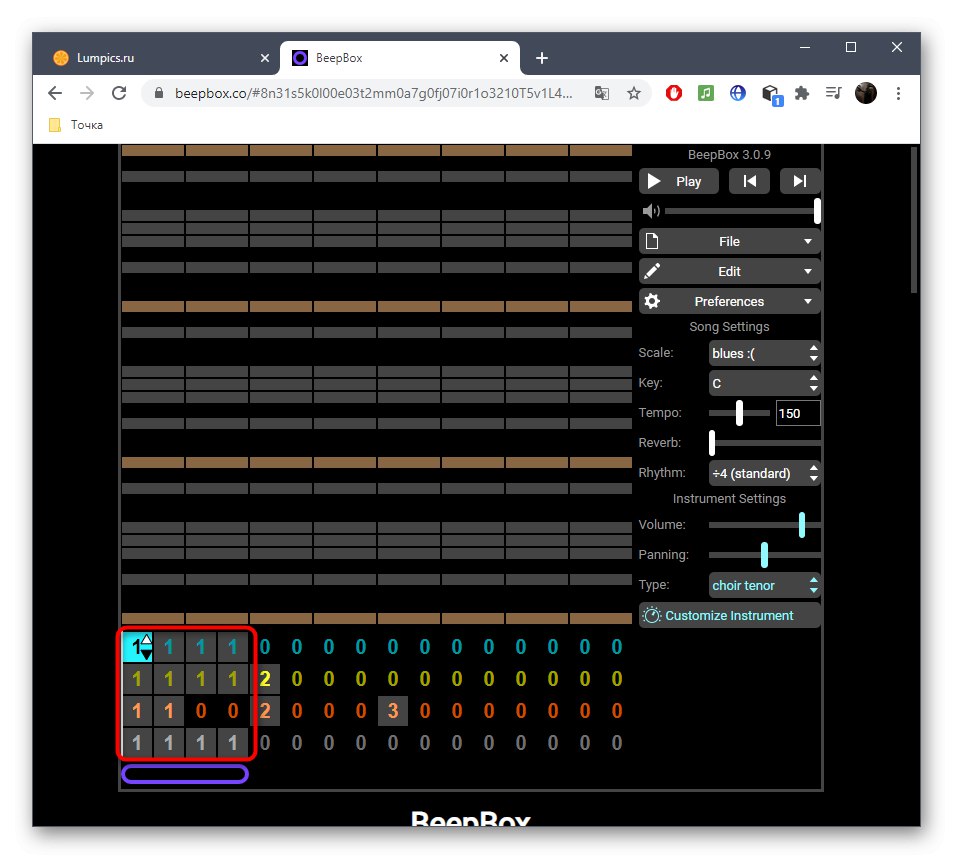Screen dimensions: 953x859
Task: Click the blue globe extension icon
Action: [738, 93]
